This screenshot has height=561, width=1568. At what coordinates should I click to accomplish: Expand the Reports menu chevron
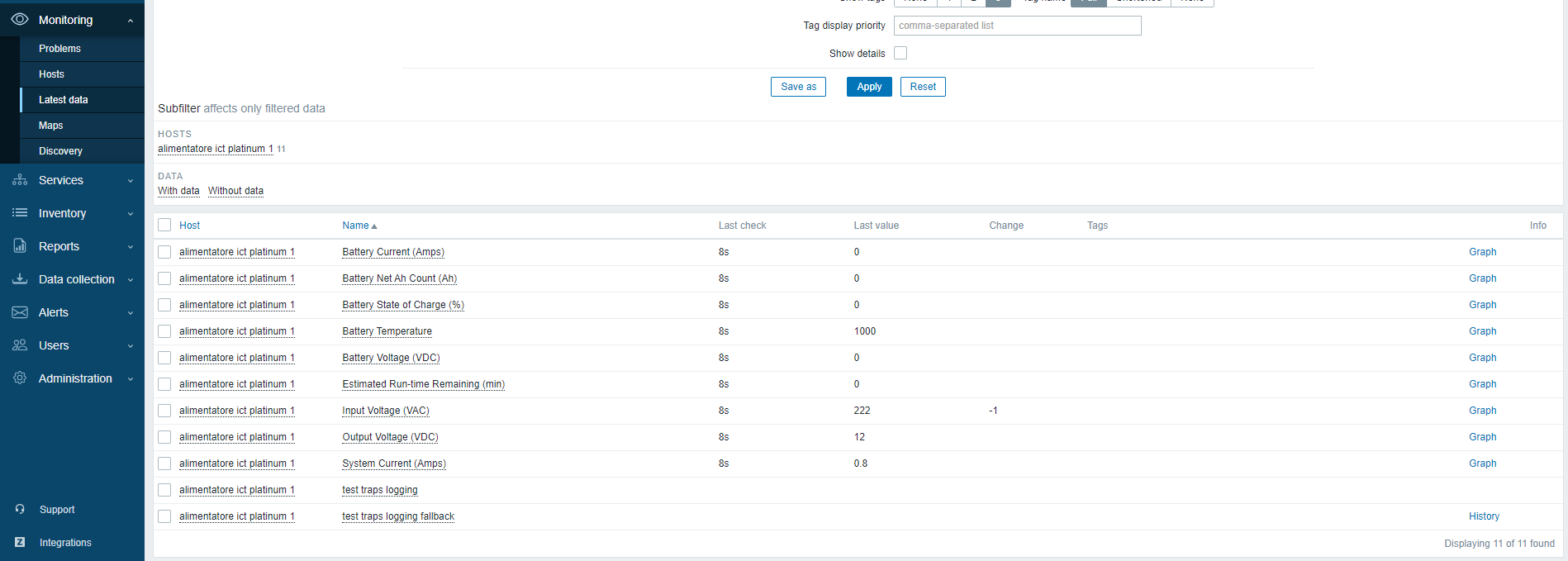[x=131, y=247]
